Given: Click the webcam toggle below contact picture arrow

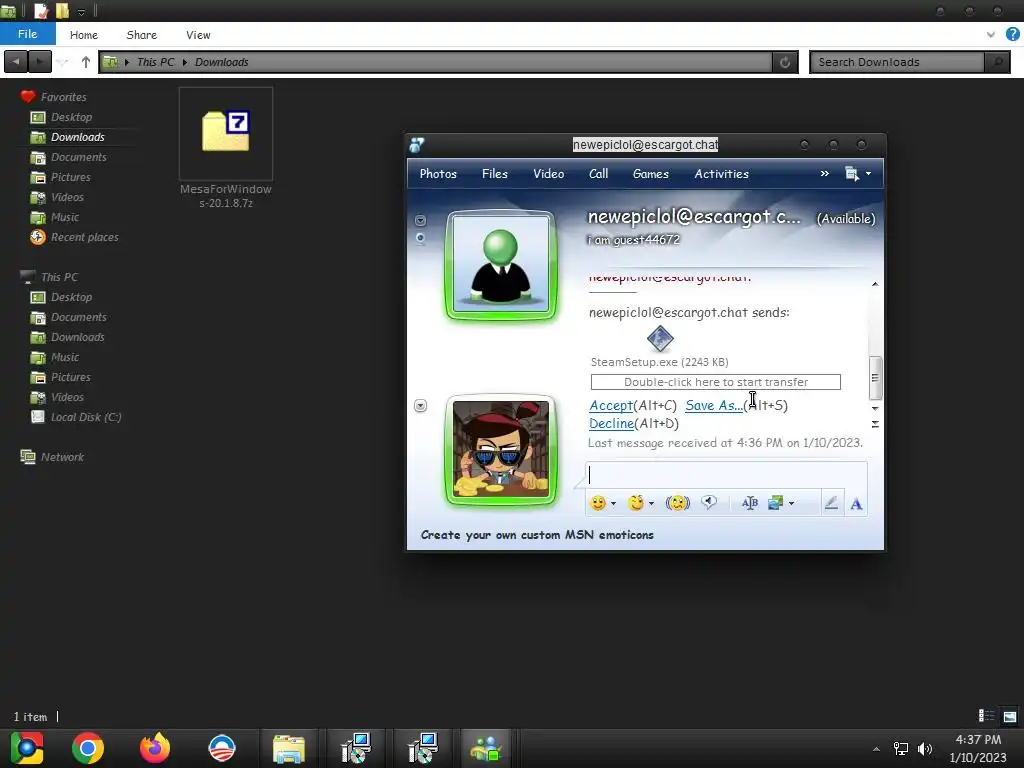Looking at the screenshot, I should click(x=421, y=238).
